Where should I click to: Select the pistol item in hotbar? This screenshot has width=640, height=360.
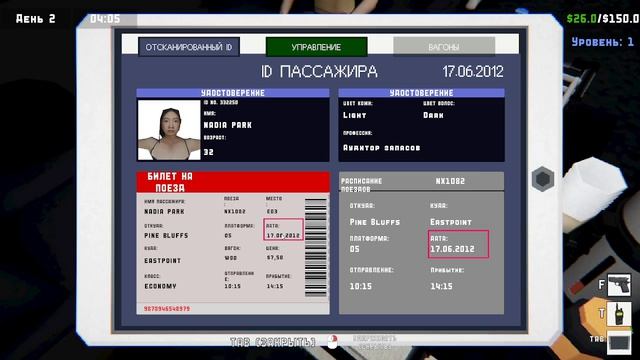coord(619,284)
